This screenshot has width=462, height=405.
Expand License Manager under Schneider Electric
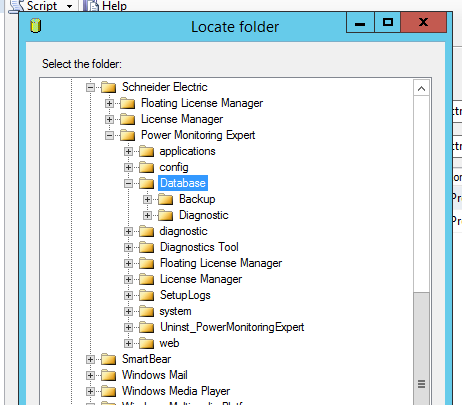click(109, 119)
